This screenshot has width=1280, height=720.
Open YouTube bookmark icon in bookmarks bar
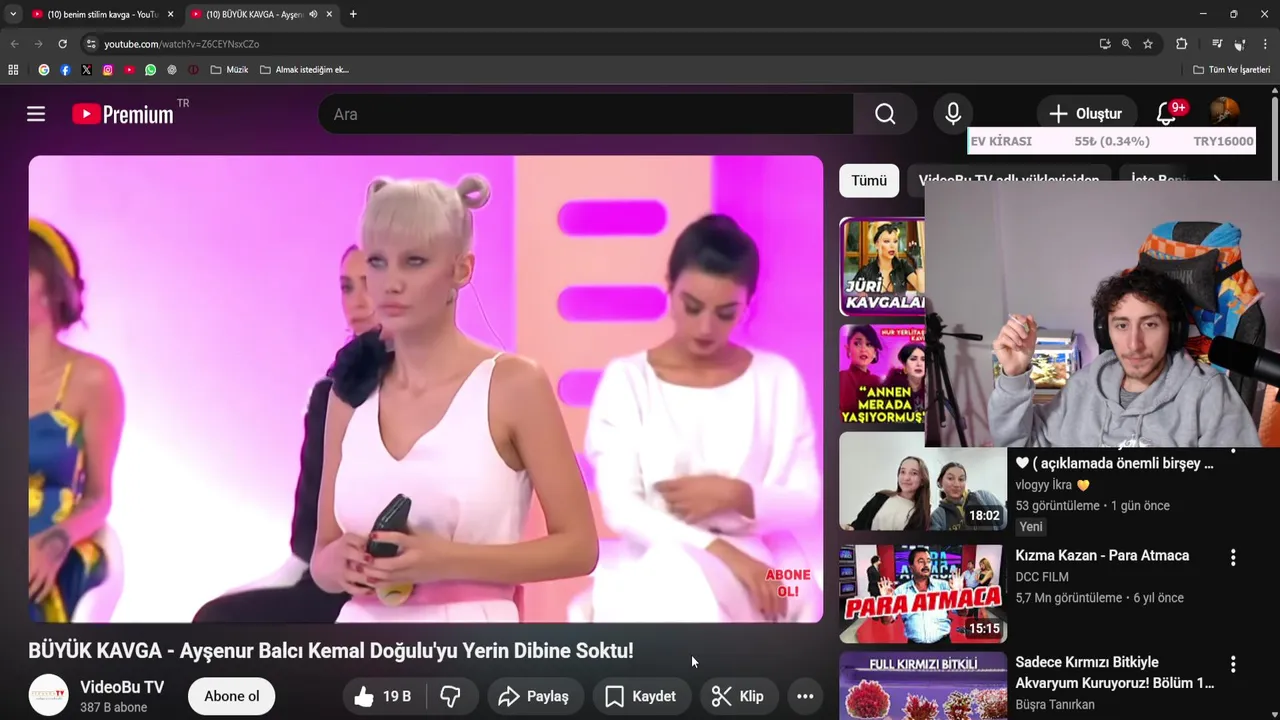(129, 70)
